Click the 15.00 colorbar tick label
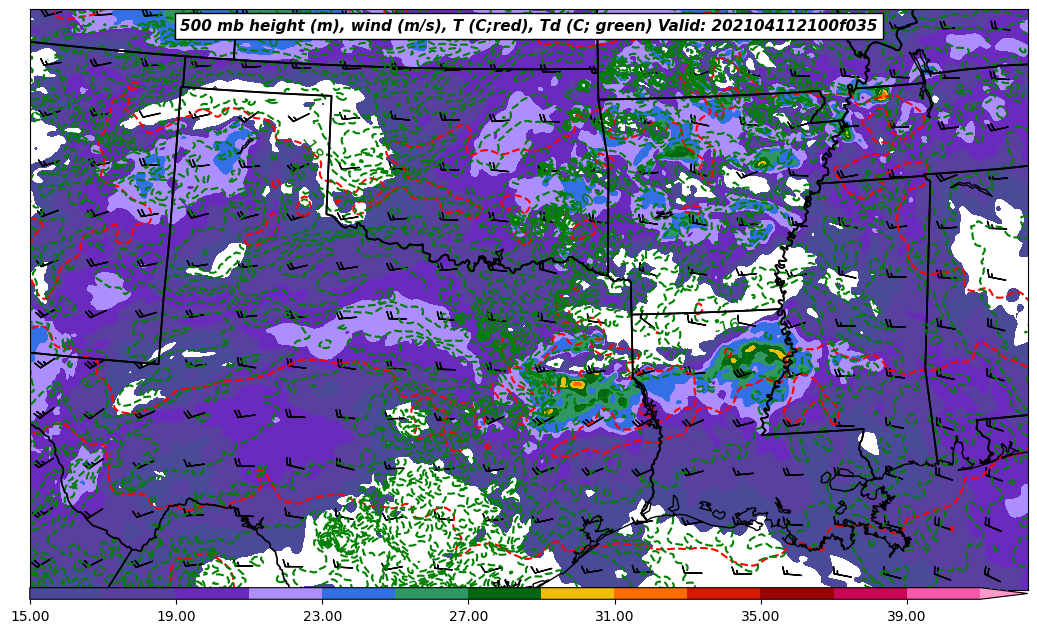Screen dimensions: 1037x633 30,616
